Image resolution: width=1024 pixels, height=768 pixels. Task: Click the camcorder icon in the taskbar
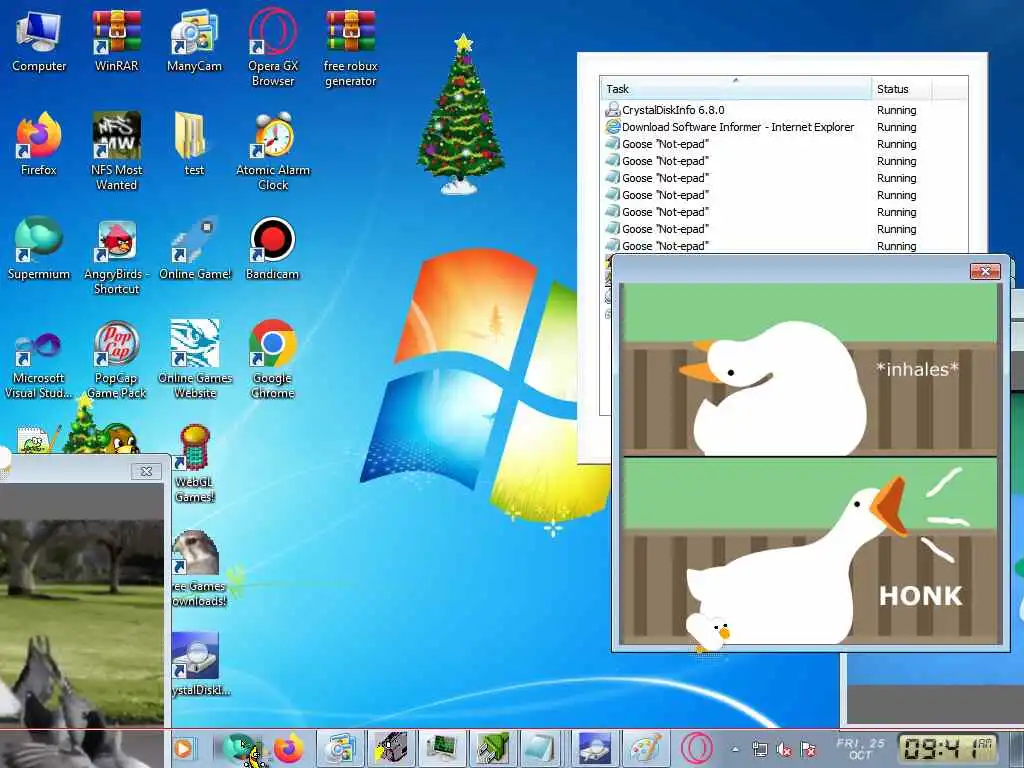391,748
